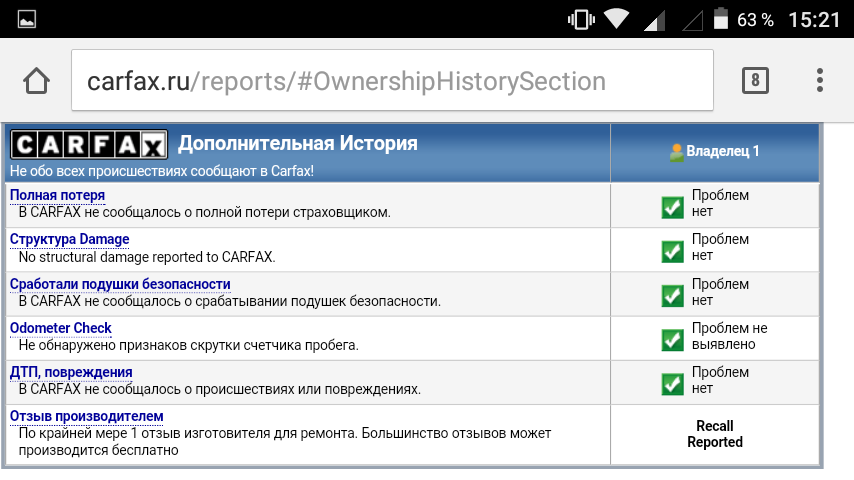854x480 pixels.
Task: Tap the Wi-Fi icon in status bar
Action: tap(617, 19)
